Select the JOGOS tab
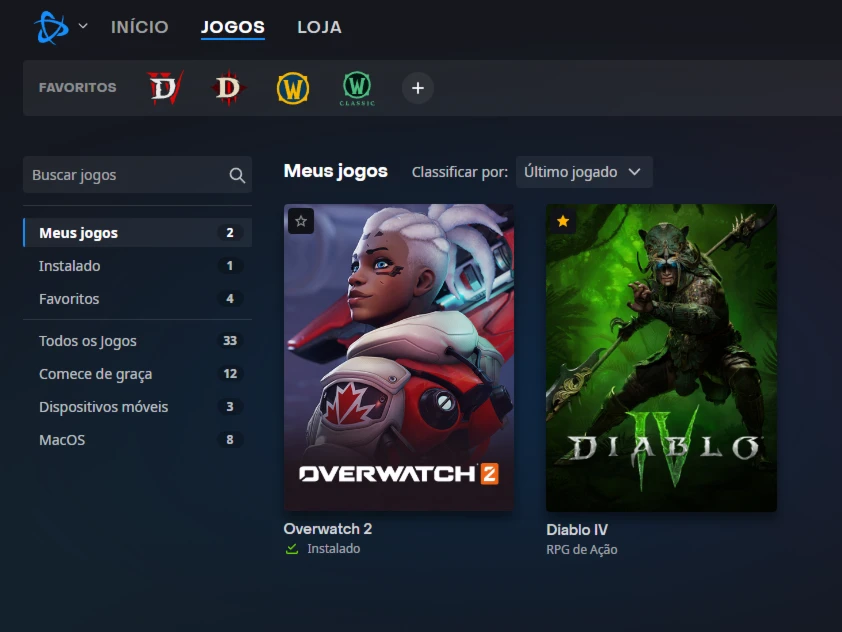Screen dimensions: 842x632 (233, 27)
